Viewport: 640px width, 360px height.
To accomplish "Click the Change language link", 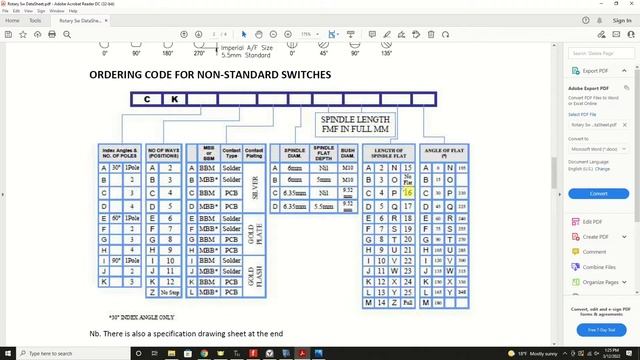I will 602,169.
